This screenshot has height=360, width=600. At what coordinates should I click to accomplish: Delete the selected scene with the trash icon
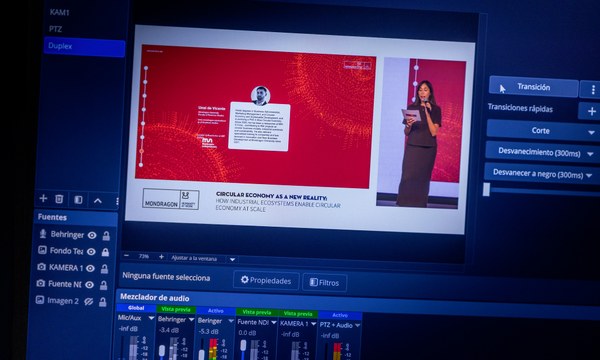pyautogui.click(x=59, y=199)
